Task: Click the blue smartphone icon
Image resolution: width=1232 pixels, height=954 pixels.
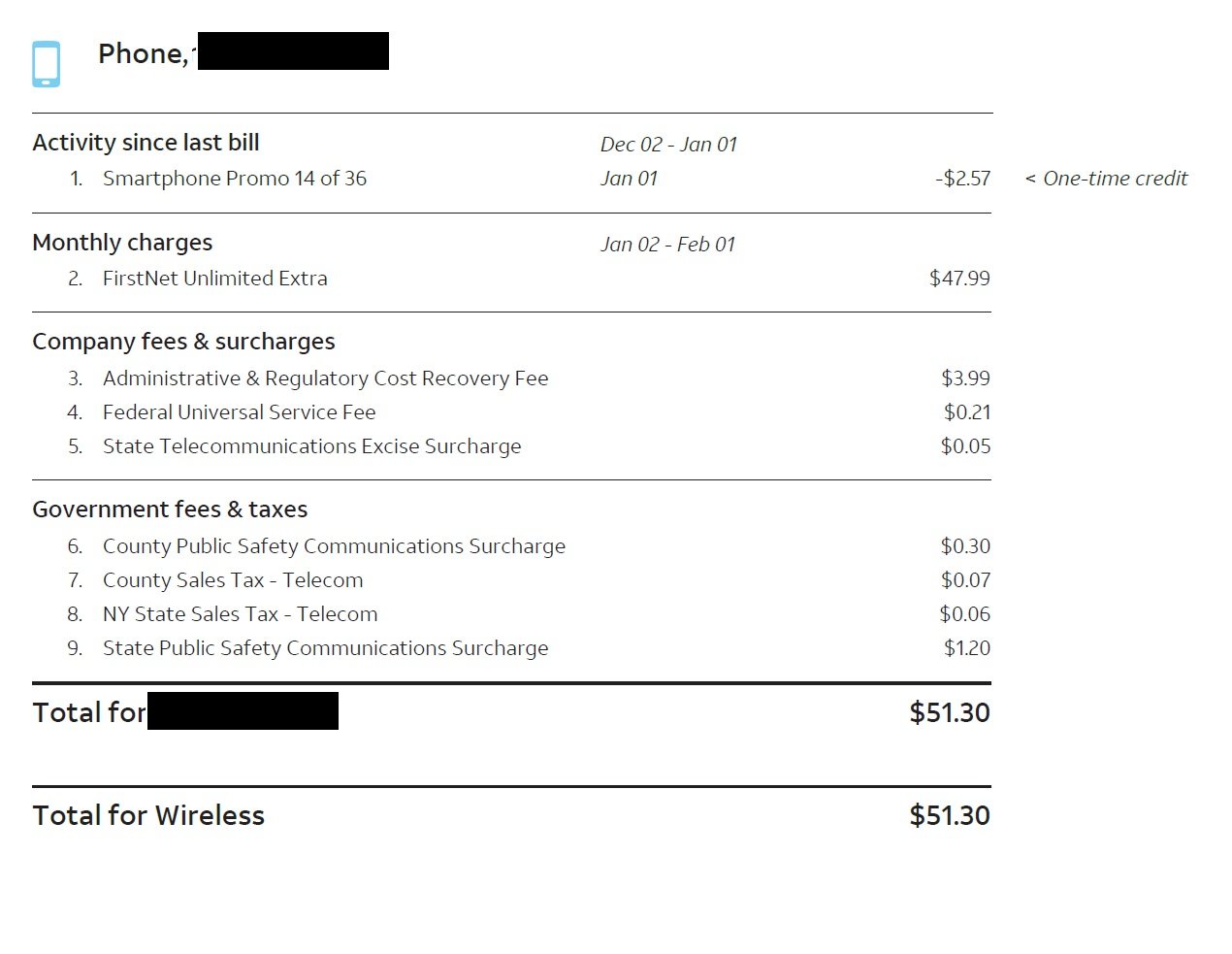Action: [x=46, y=64]
